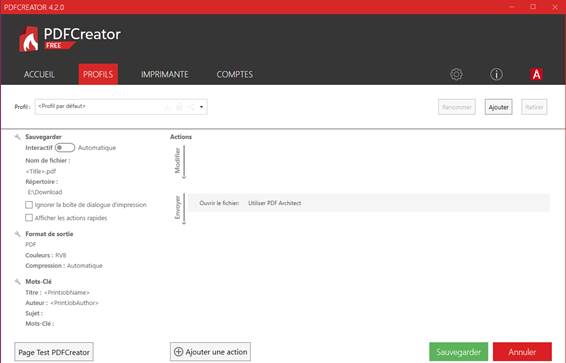Edit Mots-Clé section wrench icon

tap(17, 281)
